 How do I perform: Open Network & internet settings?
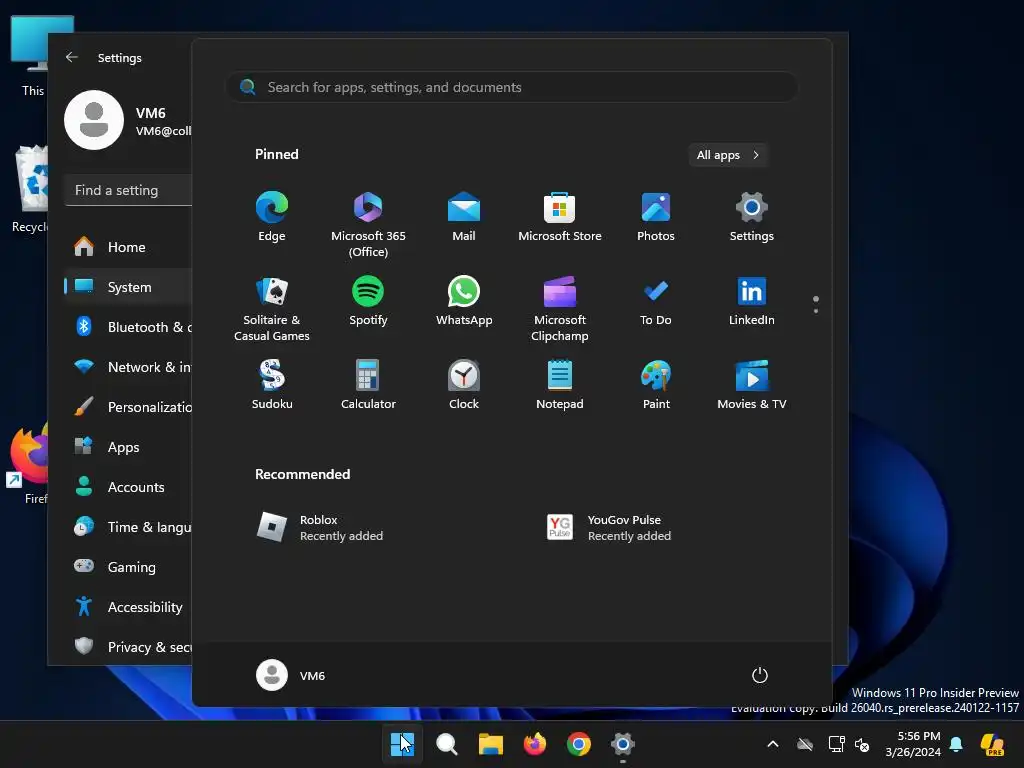[x=129, y=367]
